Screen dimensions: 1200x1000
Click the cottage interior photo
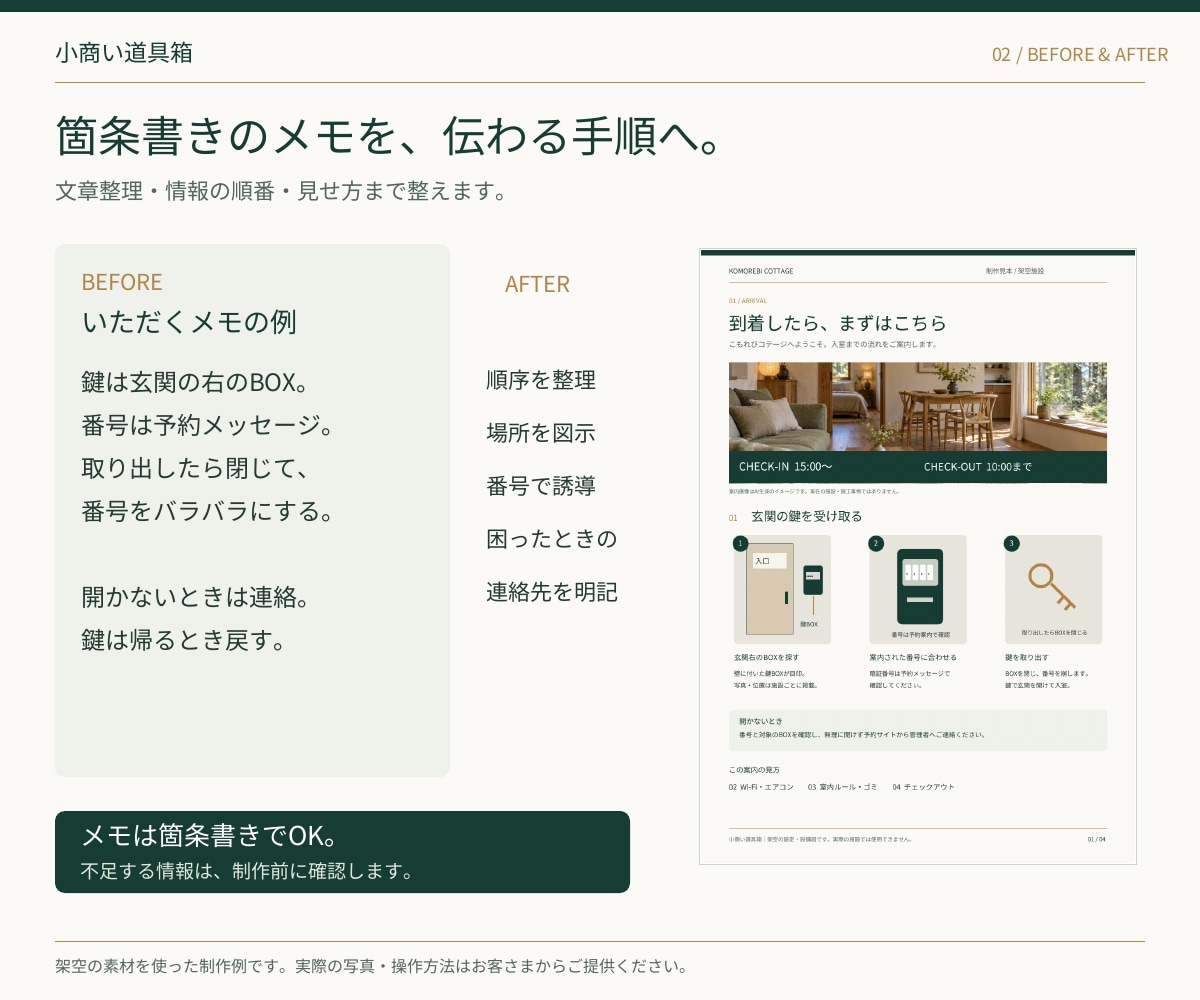(918, 407)
